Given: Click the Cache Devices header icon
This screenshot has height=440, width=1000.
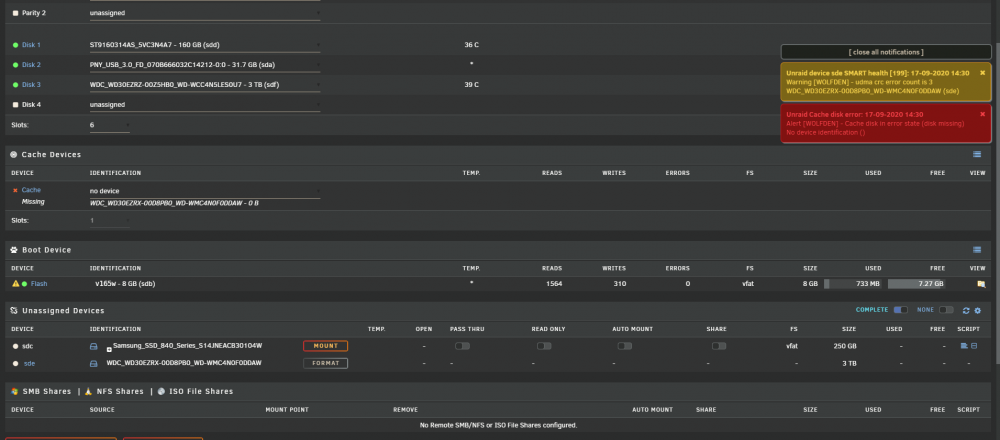Looking at the screenshot, I should (14, 154).
